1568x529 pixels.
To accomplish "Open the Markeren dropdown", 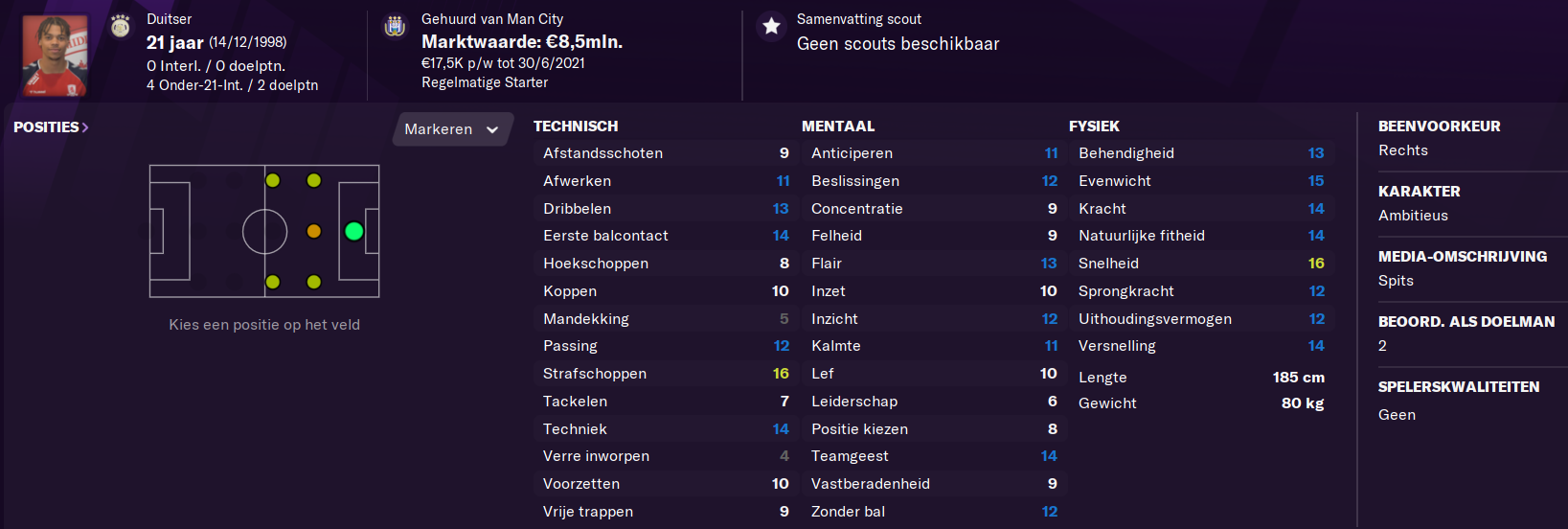I will 452,129.
